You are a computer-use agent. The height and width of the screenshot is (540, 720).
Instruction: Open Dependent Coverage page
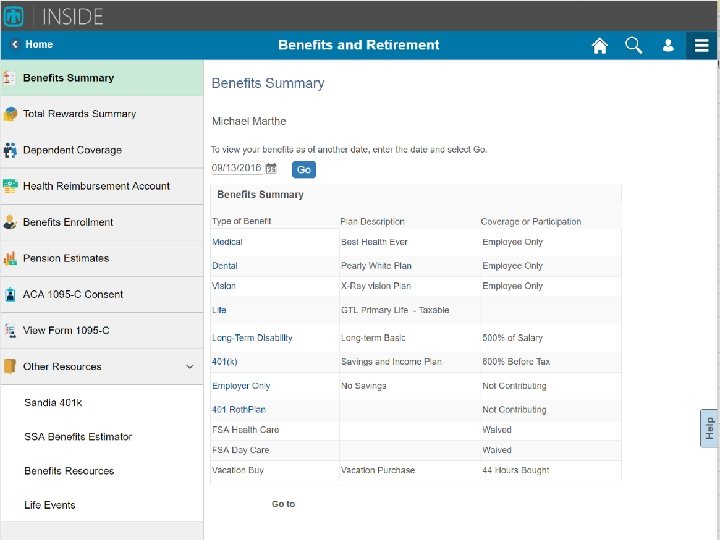tap(102, 150)
